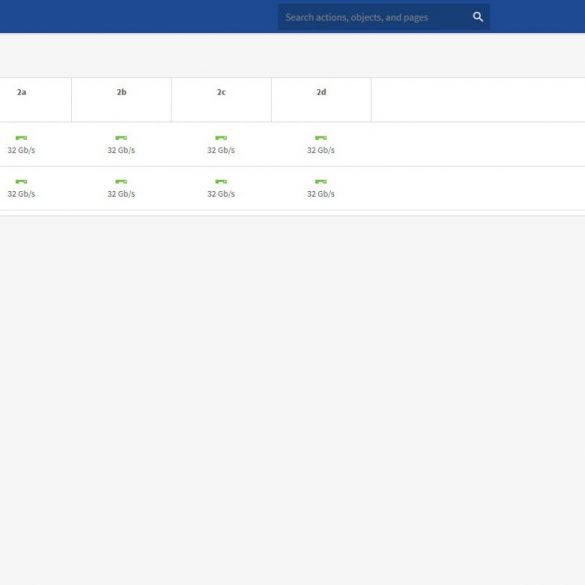Select first-row 32 Gb/s value under 2b
The image size is (585, 585).
(121, 150)
